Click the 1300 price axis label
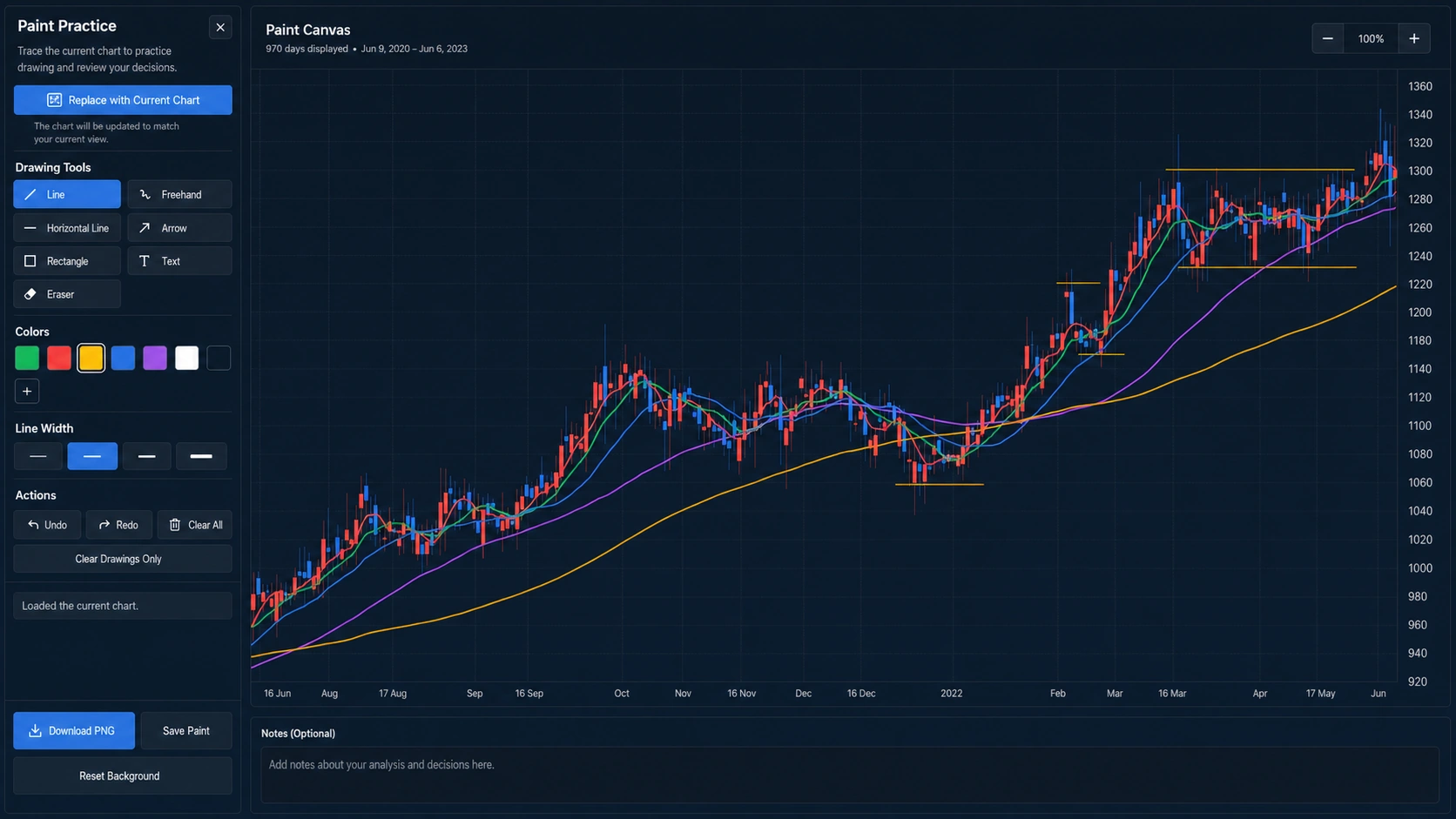The image size is (1456, 819). pos(1420,171)
